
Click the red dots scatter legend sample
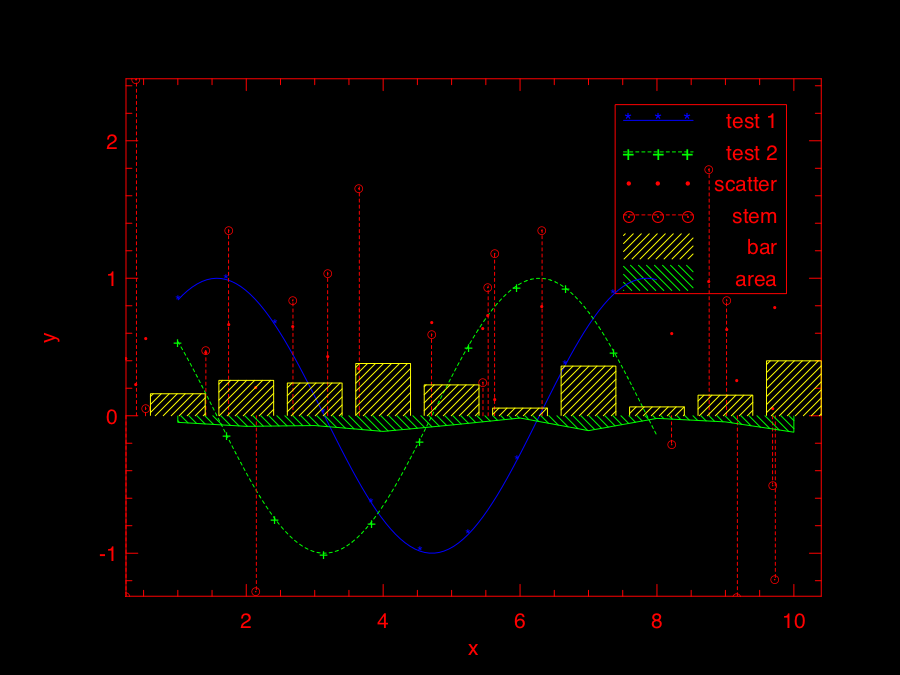657,185
